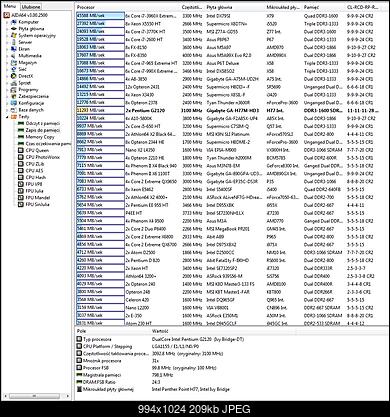The height and width of the screenshot is (417, 390).
Task: Select the DirectX icon
Action: point(14,76)
